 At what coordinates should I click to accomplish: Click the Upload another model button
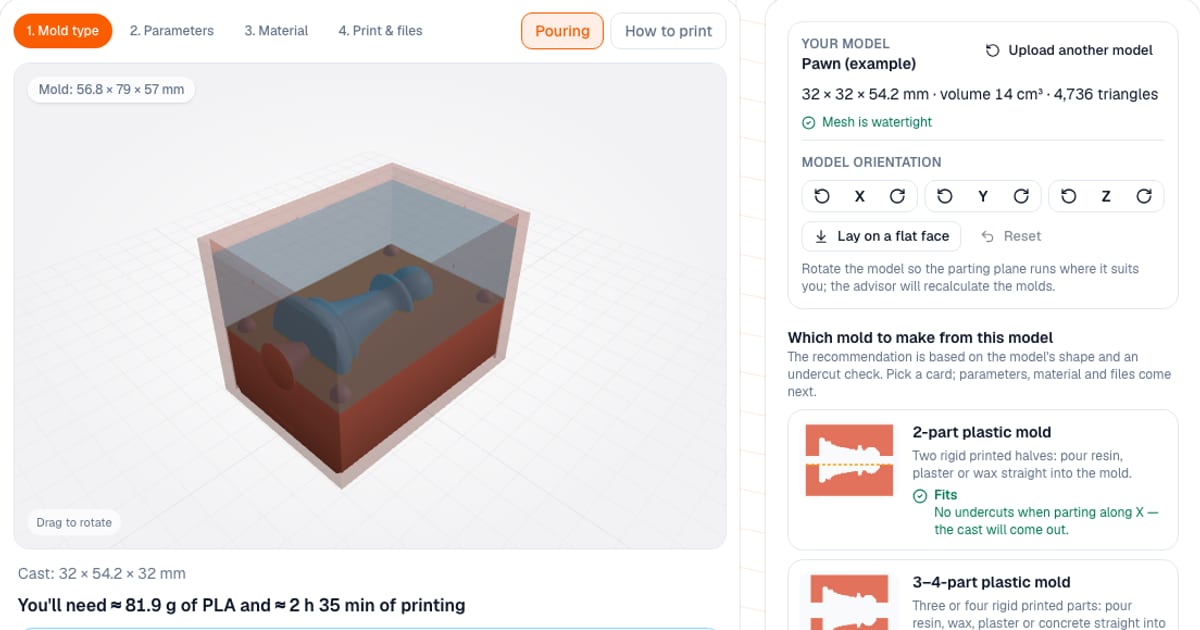pyautogui.click(x=1069, y=50)
